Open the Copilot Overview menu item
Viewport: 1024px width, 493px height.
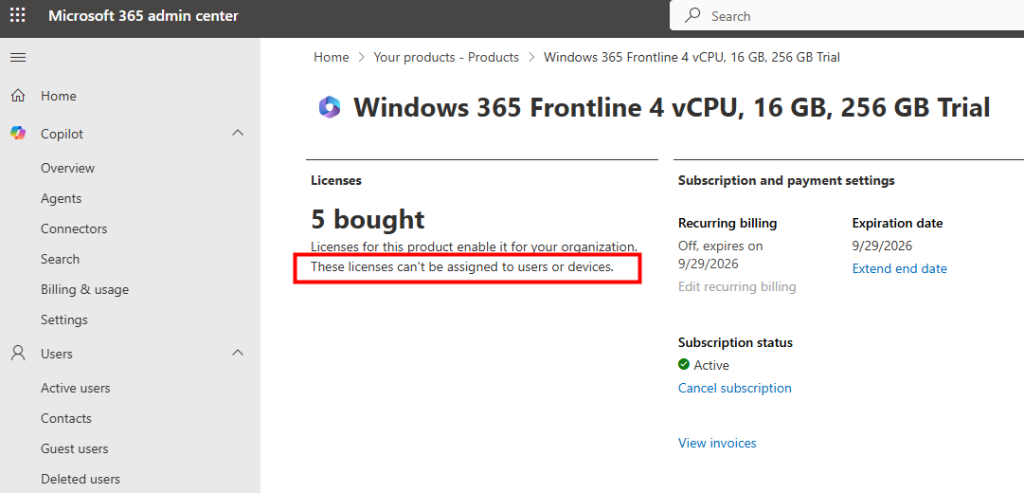coord(68,168)
